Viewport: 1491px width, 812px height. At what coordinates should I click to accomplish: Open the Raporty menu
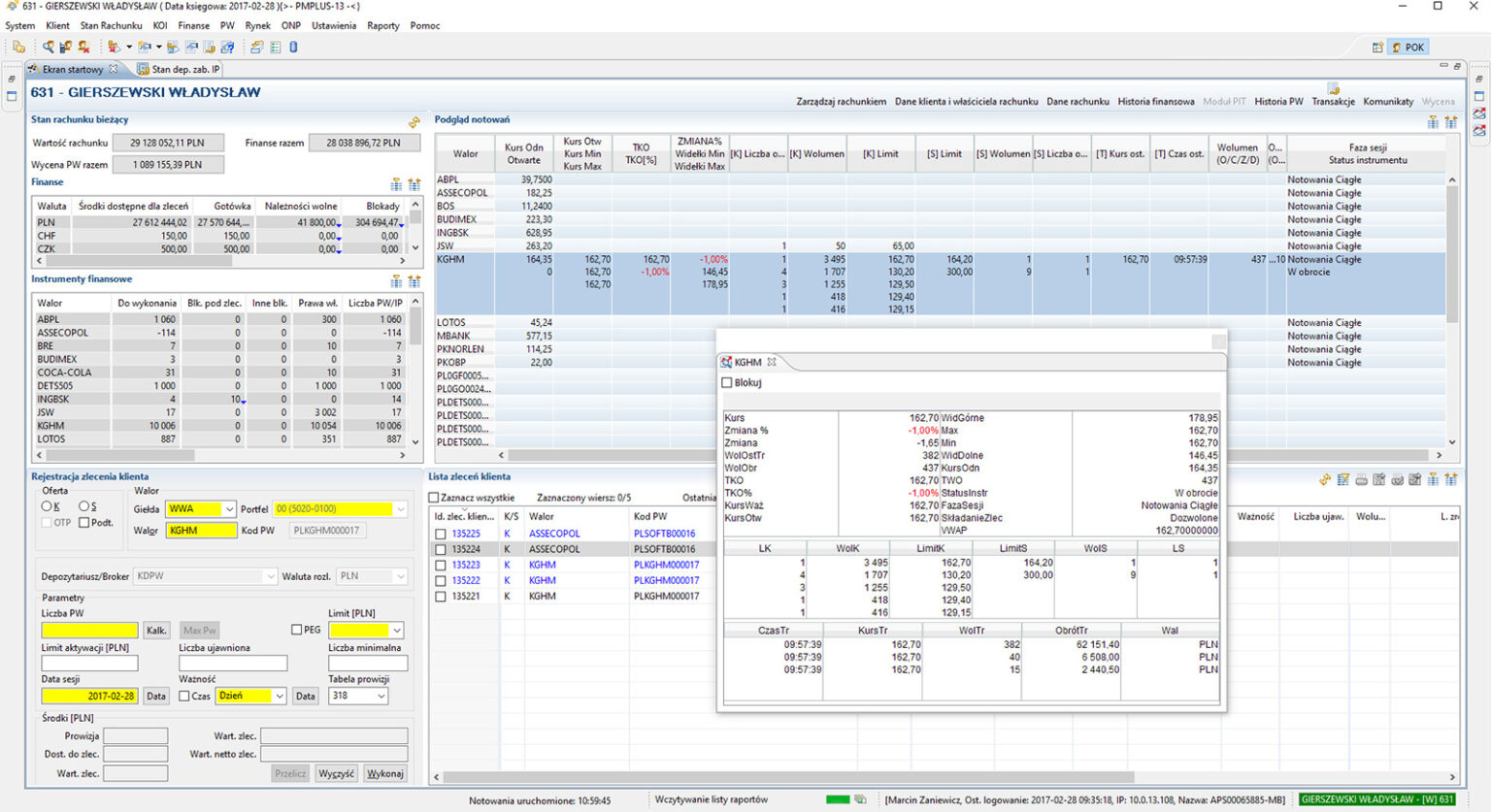[x=382, y=25]
